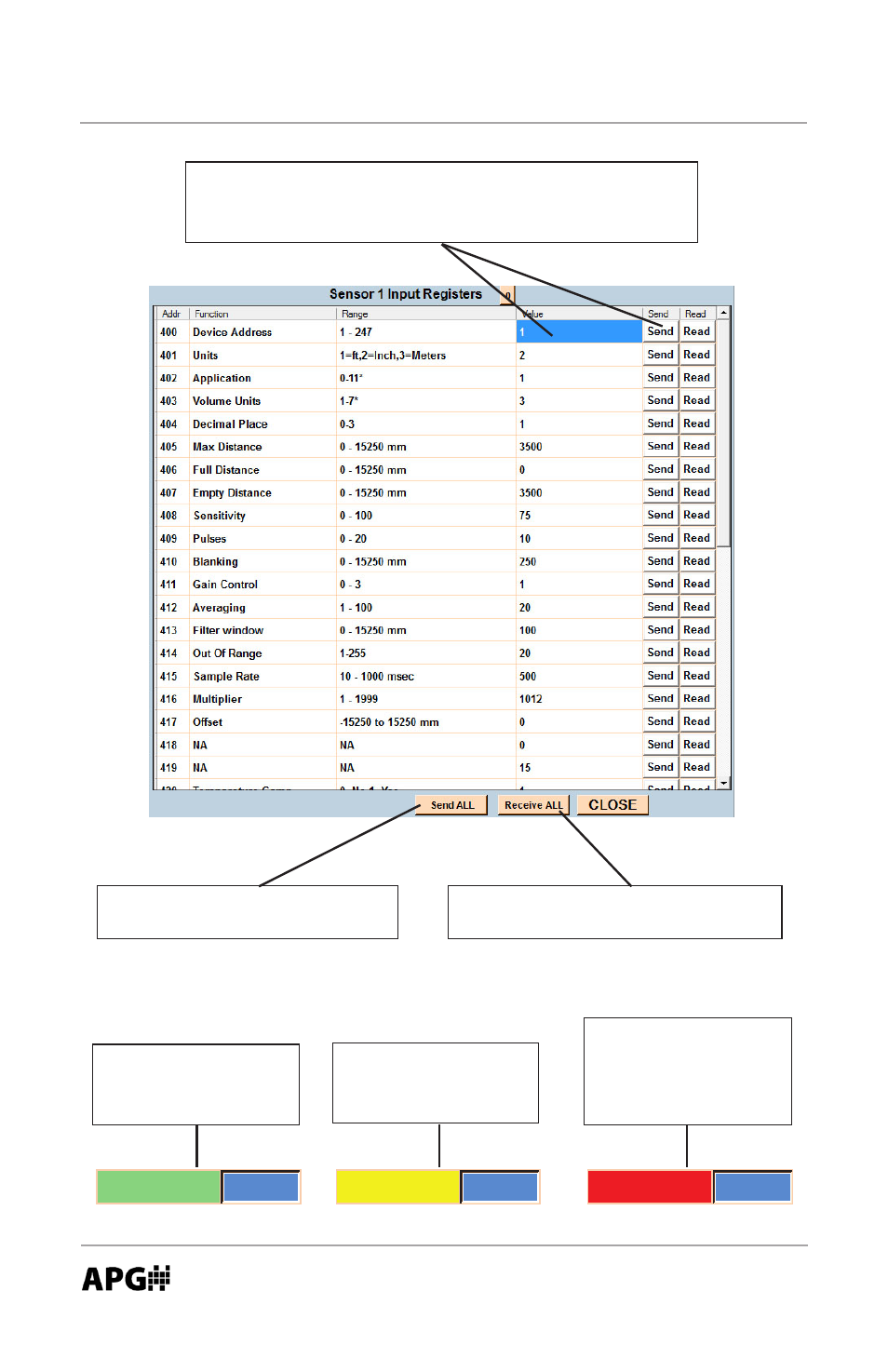Send the Decimal Place setting
The height and width of the screenshot is (1372, 888).
[660, 424]
